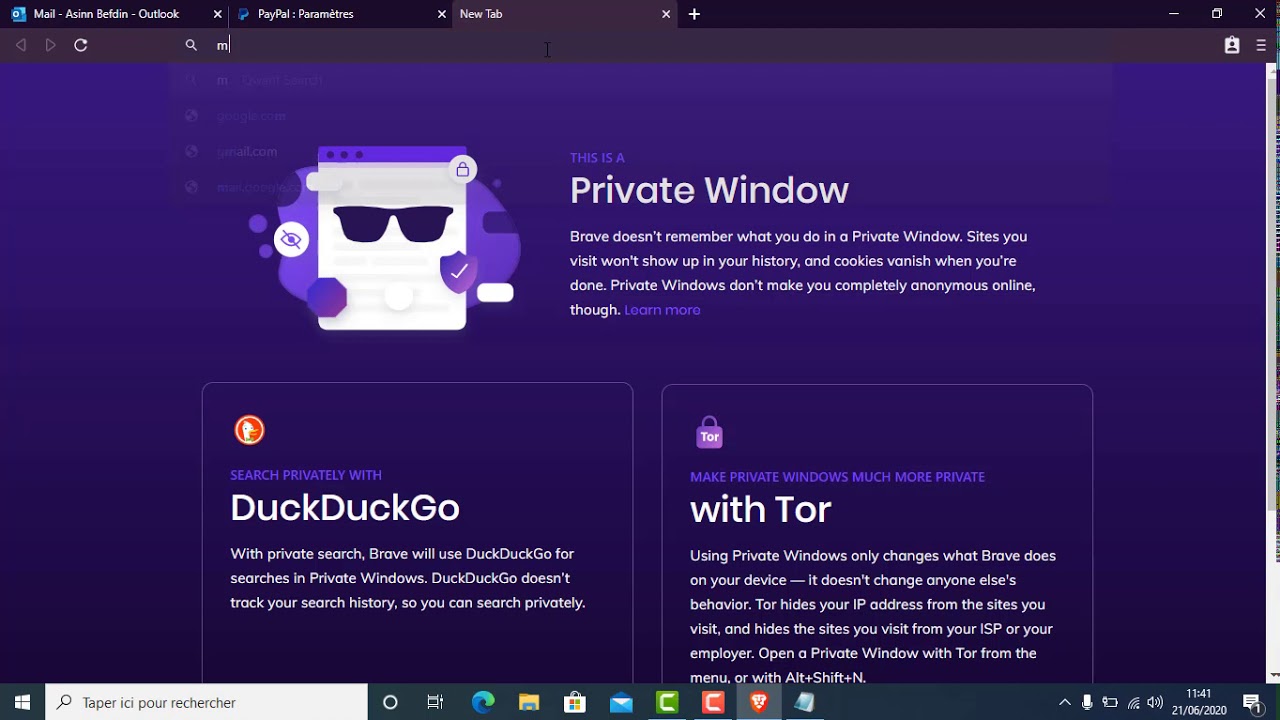Viewport: 1280px width, 720px height.
Task: Click the microphone tray icon
Action: tap(1087, 702)
